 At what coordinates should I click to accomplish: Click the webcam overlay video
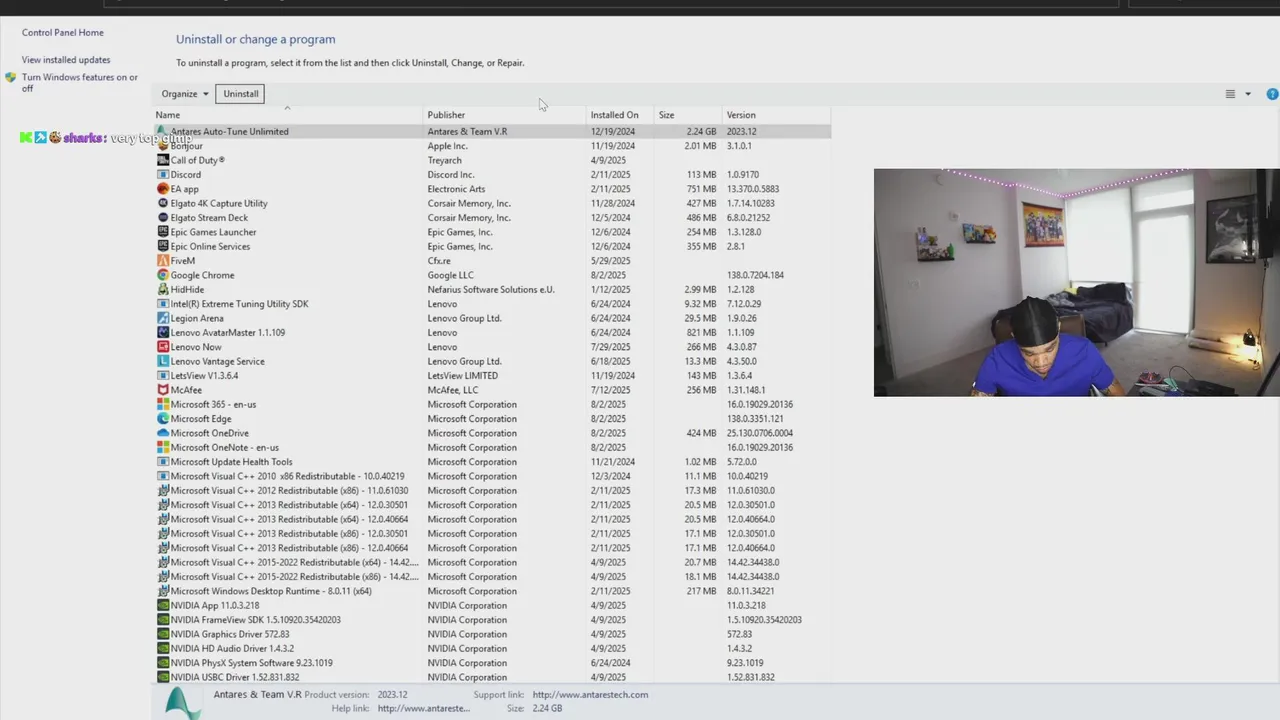point(1076,283)
